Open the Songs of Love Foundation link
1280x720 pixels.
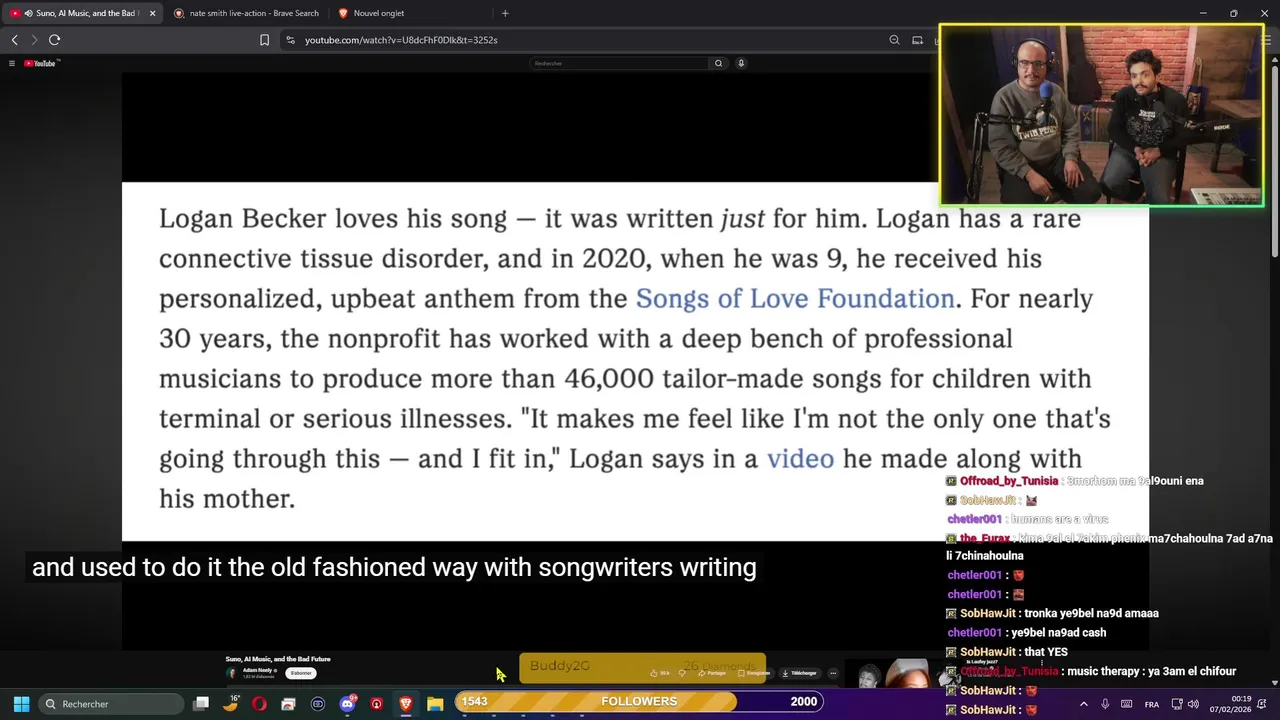[795, 298]
